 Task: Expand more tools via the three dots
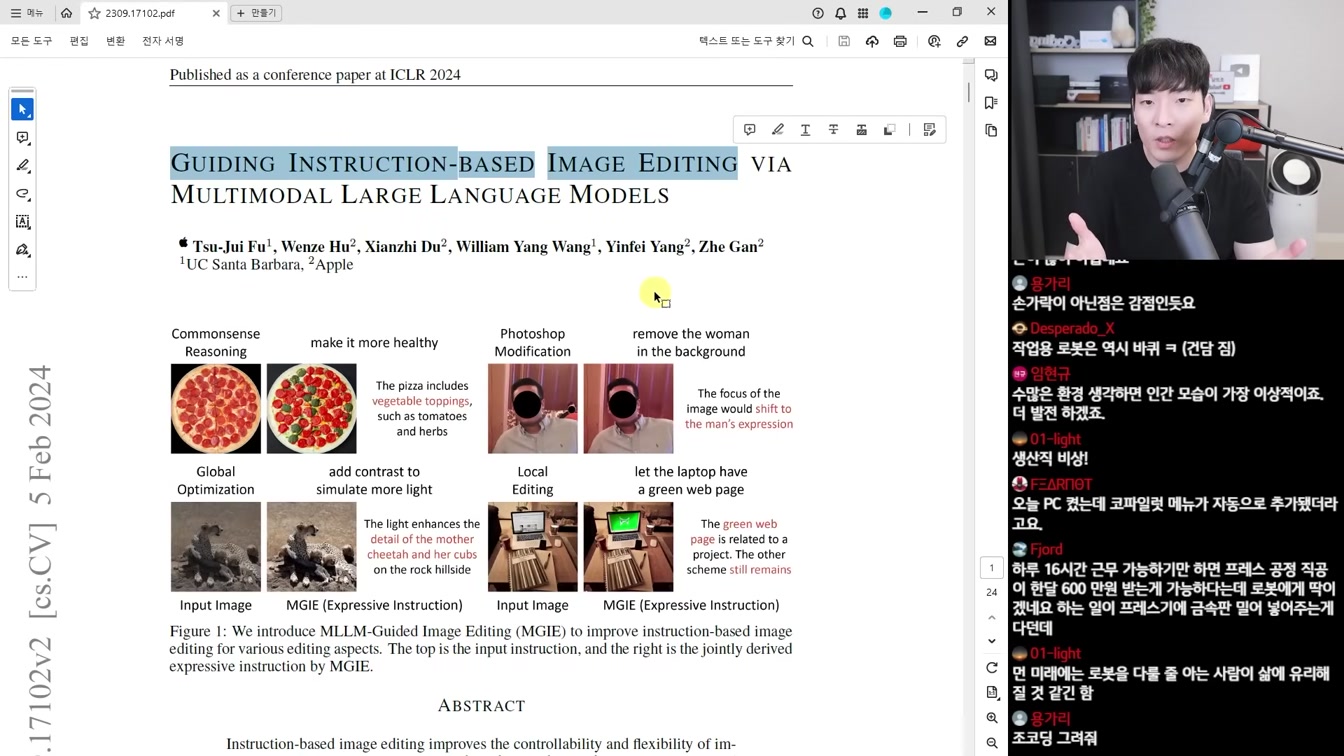[22, 277]
